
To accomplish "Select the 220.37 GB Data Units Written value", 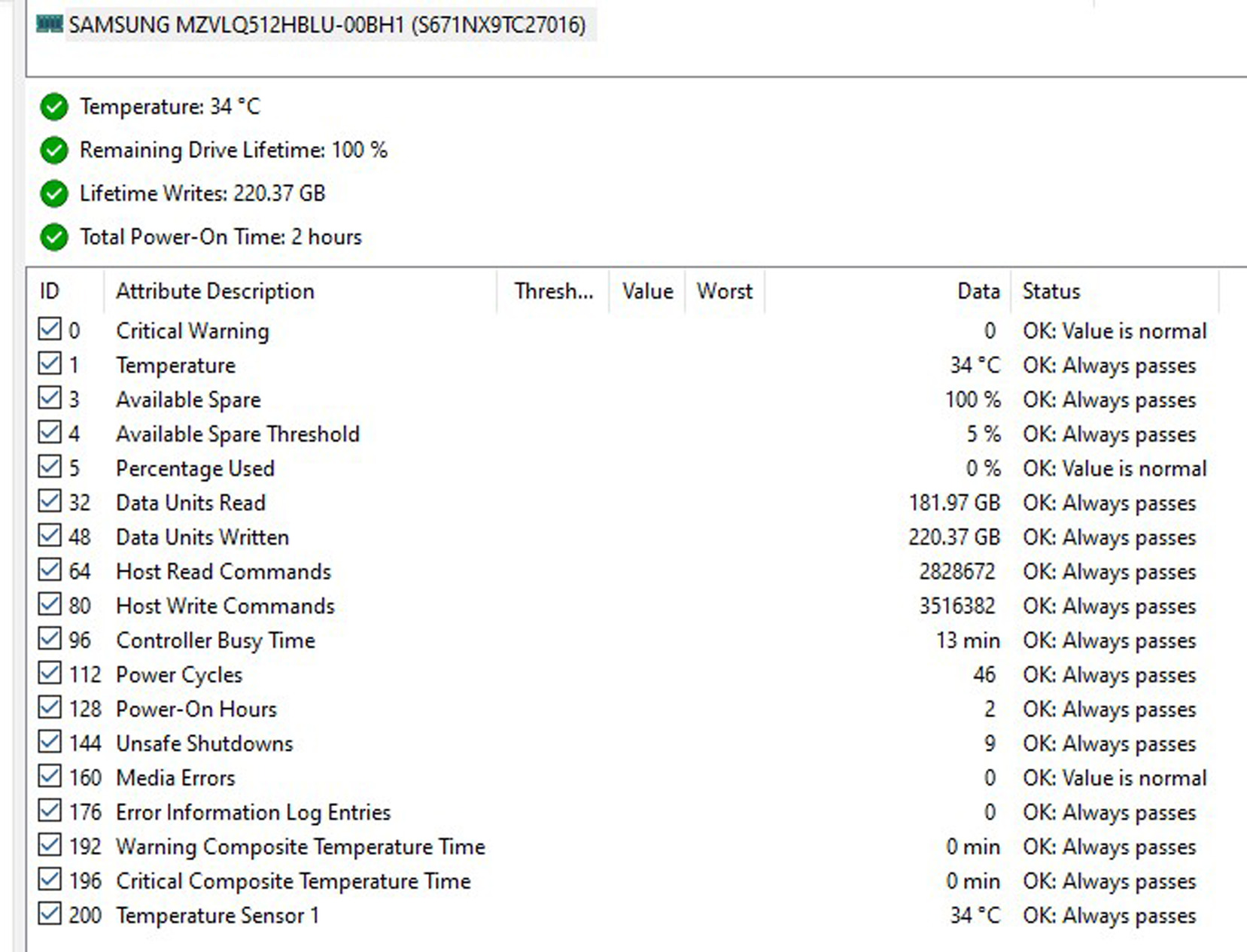I will point(954,537).
